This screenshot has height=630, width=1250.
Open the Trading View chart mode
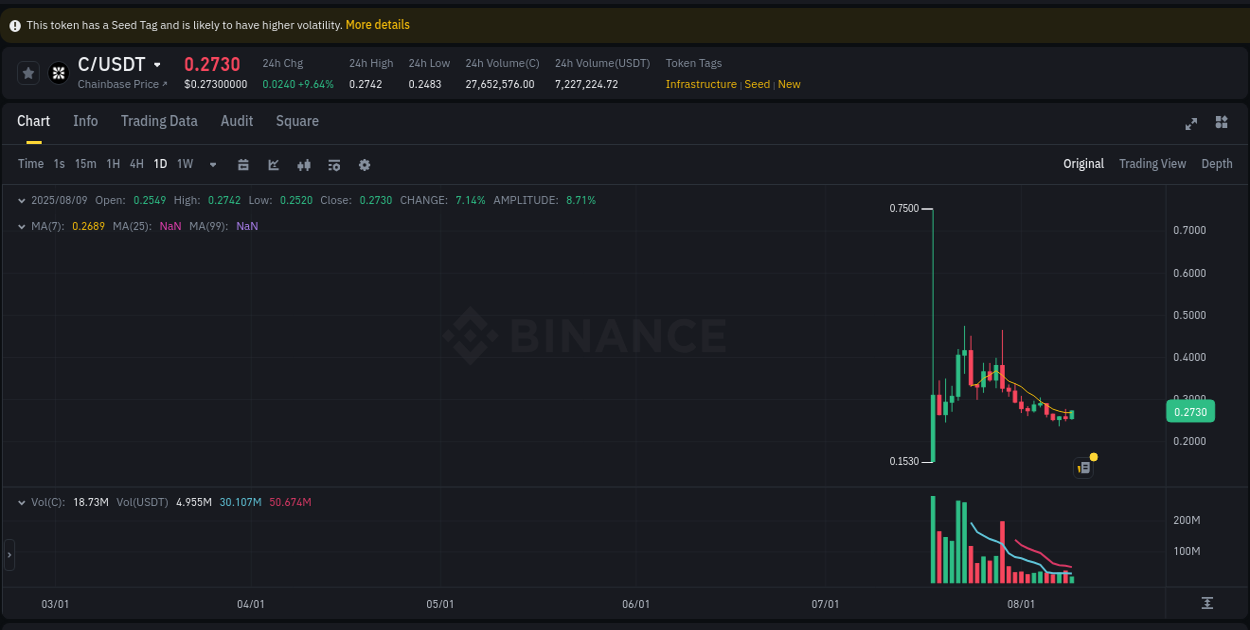coord(1152,164)
